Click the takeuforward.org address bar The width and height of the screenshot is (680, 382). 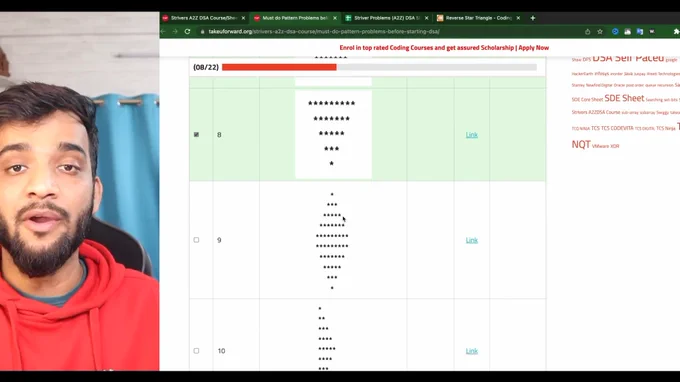point(390,32)
